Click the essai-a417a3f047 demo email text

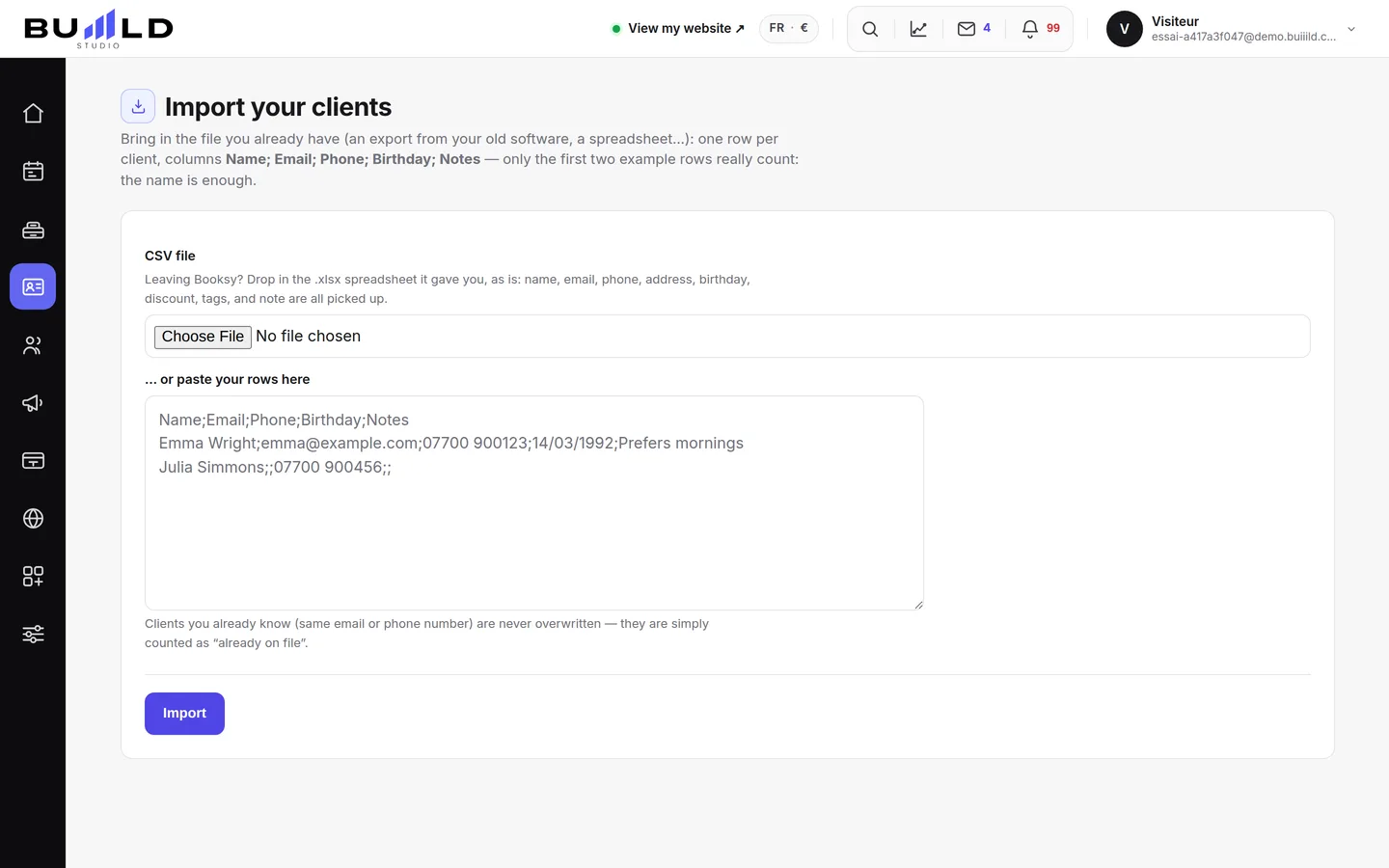tap(1243, 37)
